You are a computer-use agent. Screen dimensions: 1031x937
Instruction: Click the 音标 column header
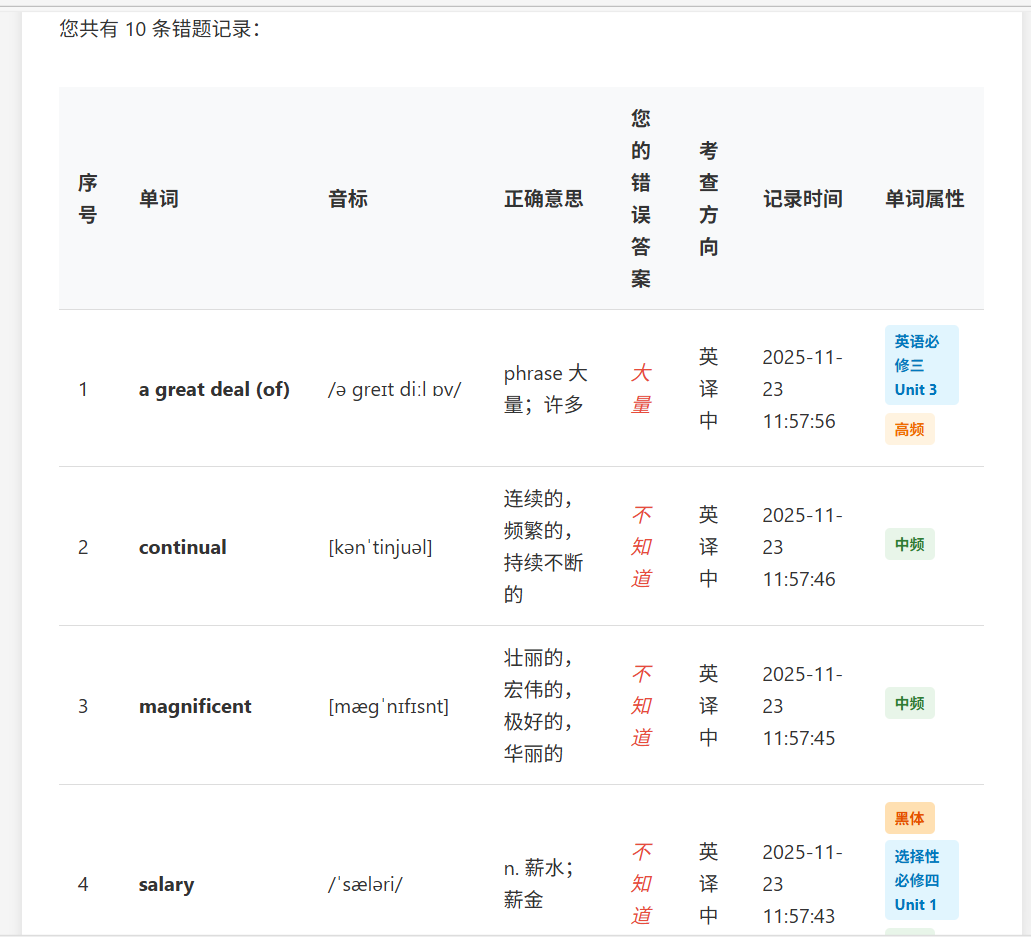(x=348, y=199)
